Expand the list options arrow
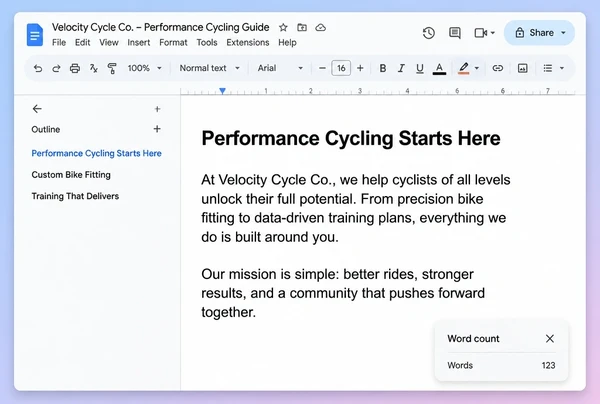 [562, 68]
